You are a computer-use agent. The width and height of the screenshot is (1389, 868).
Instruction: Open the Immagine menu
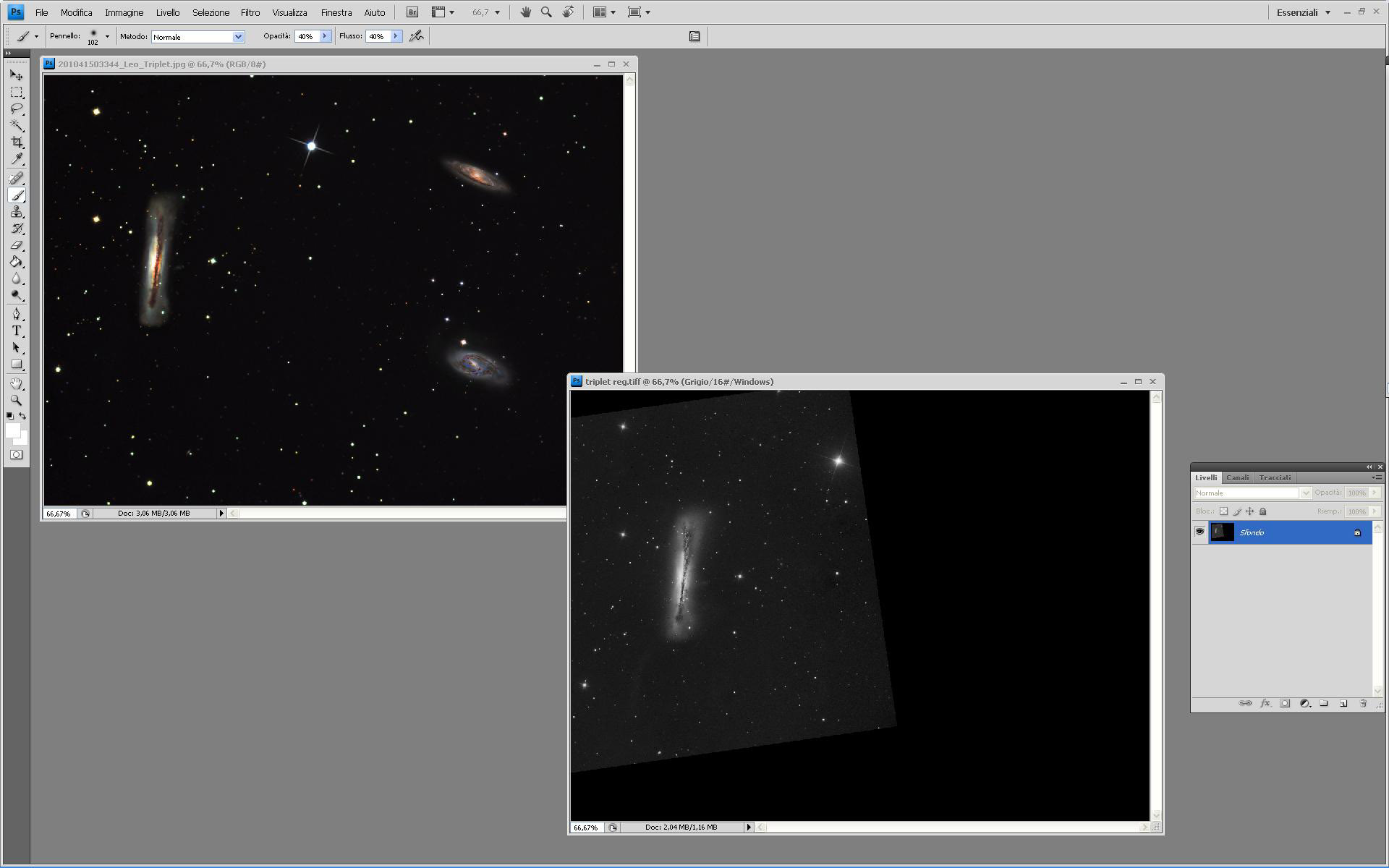point(124,12)
